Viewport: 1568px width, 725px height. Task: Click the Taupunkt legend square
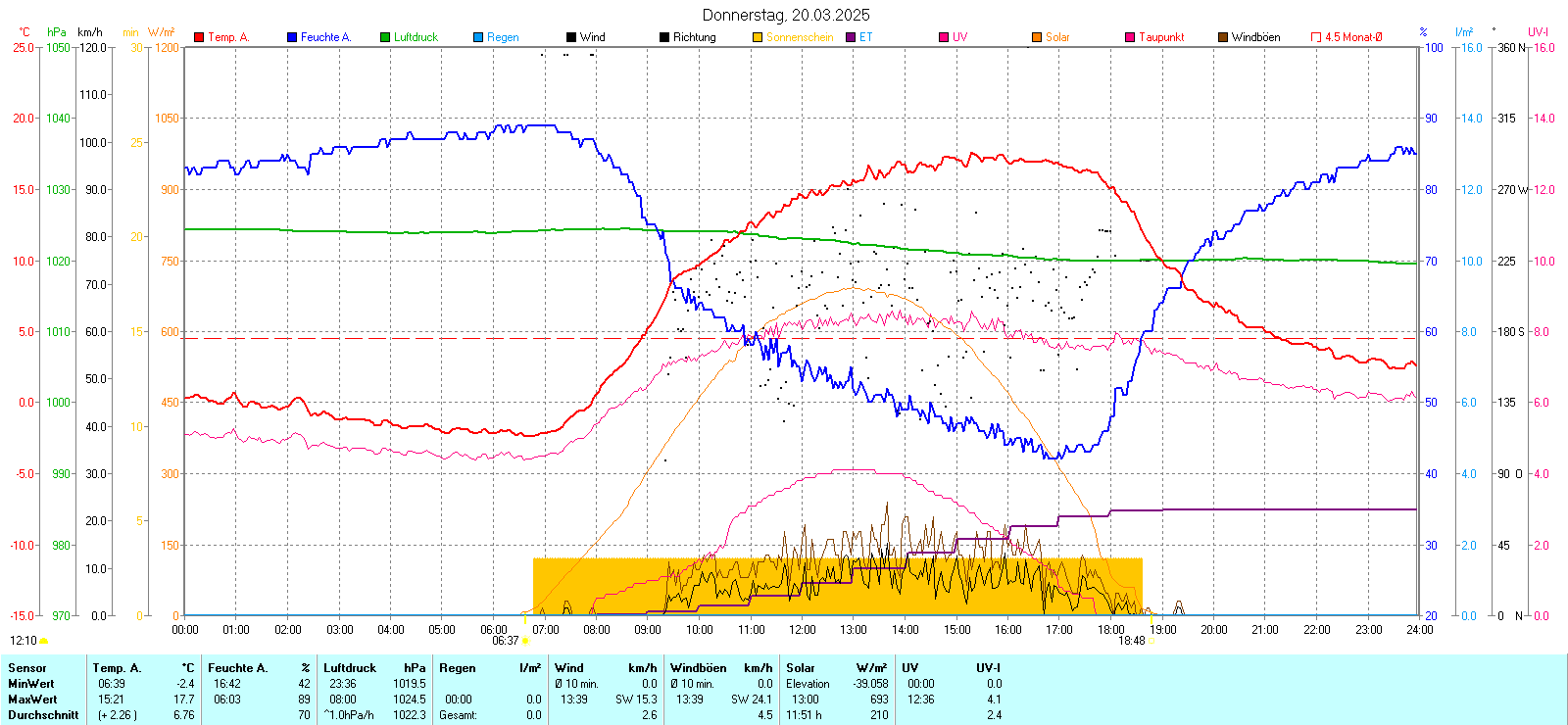coord(1130,37)
